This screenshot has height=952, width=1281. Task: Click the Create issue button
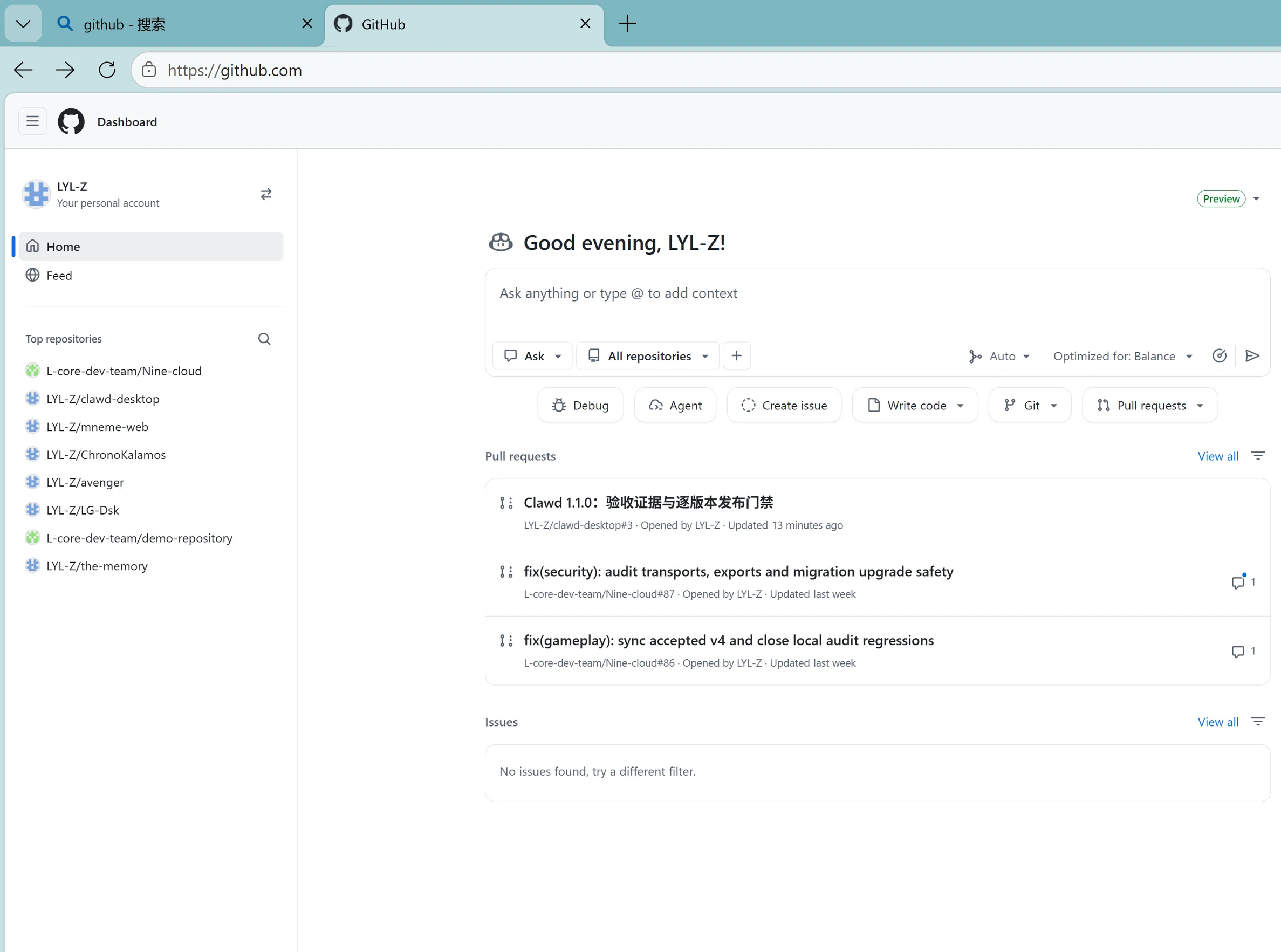click(784, 405)
